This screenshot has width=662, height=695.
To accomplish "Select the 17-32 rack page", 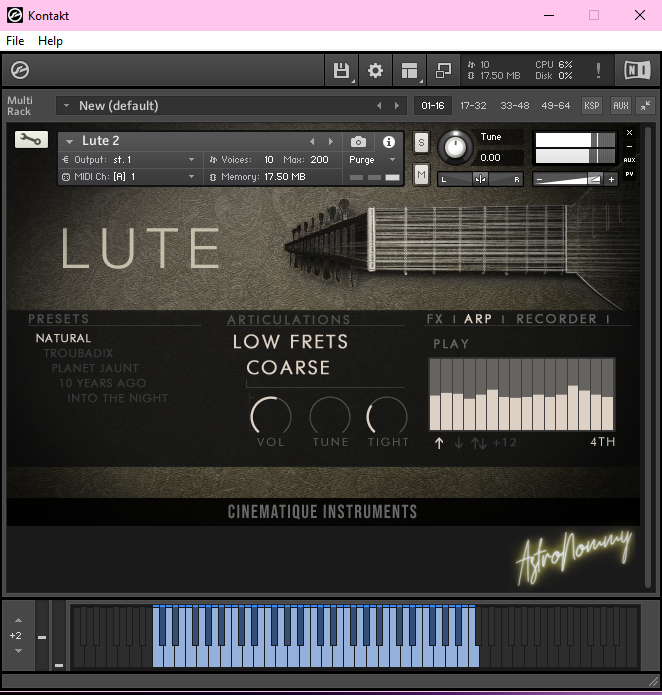I will [x=473, y=105].
